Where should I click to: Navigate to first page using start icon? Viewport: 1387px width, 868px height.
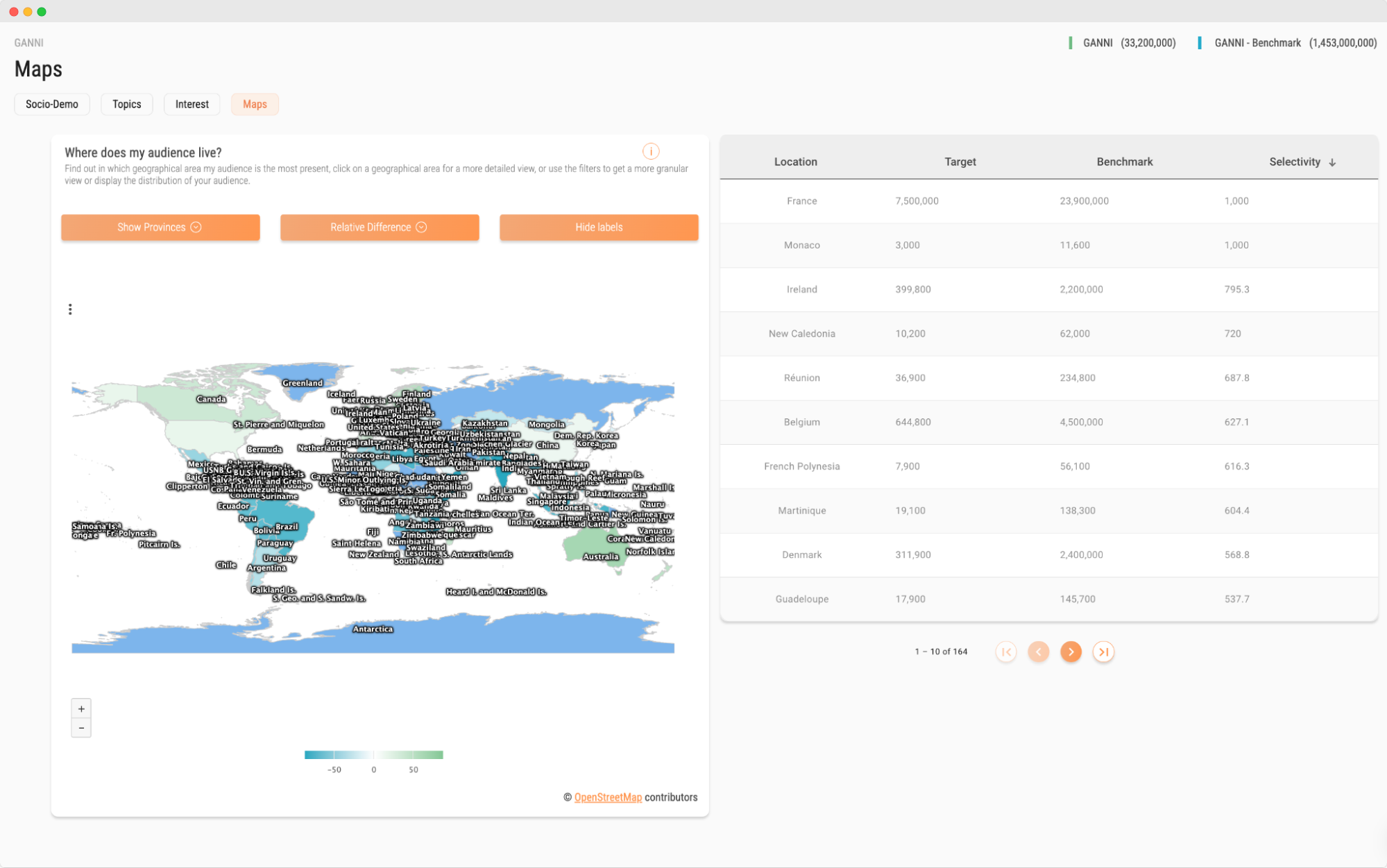(1007, 651)
